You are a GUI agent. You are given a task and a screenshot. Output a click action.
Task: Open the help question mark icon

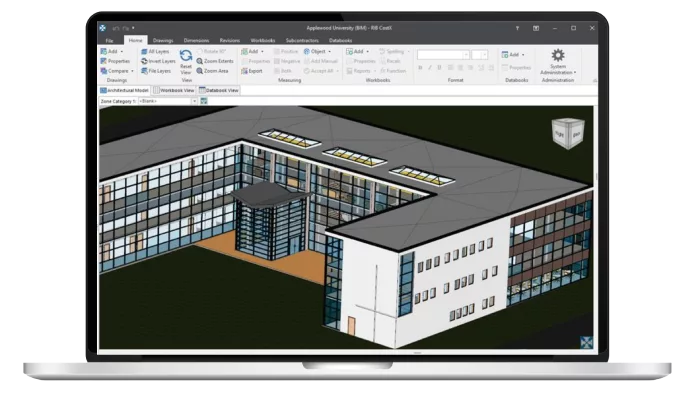point(517,28)
